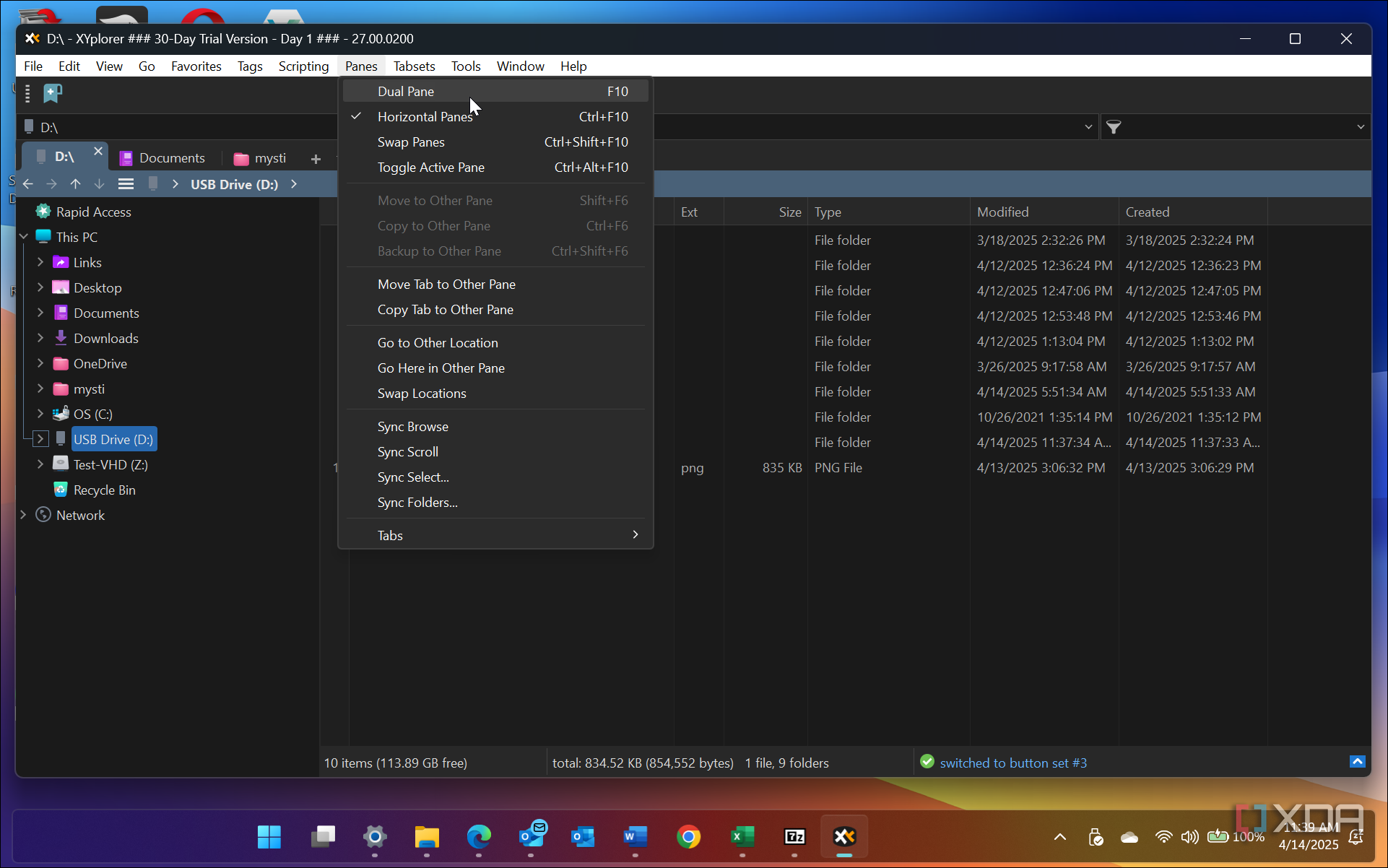Click the green status check icon

click(x=927, y=762)
